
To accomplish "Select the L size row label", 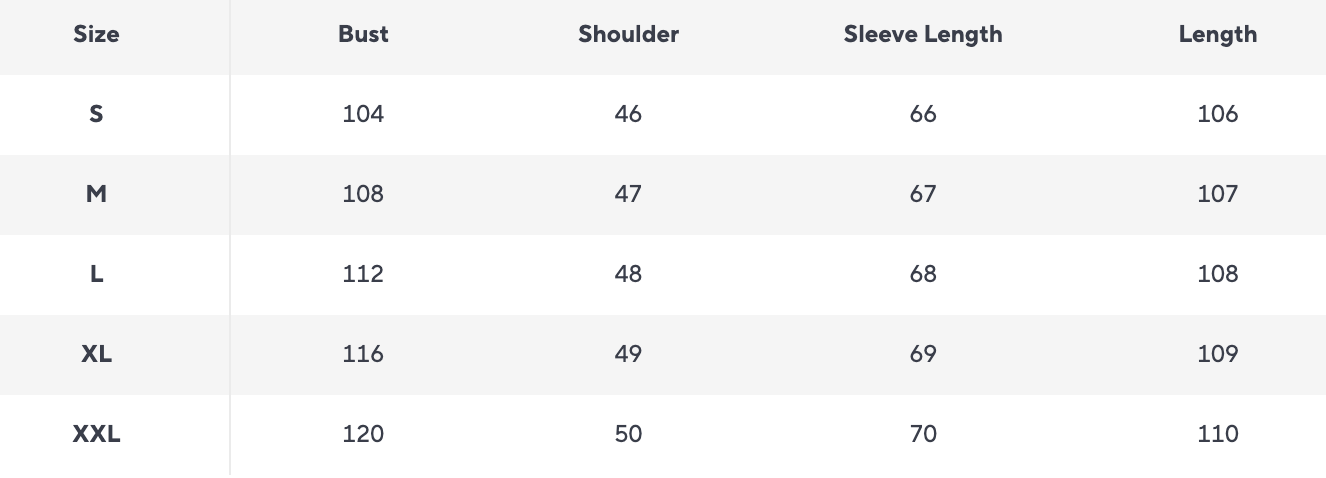I will click(x=96, y=274).
